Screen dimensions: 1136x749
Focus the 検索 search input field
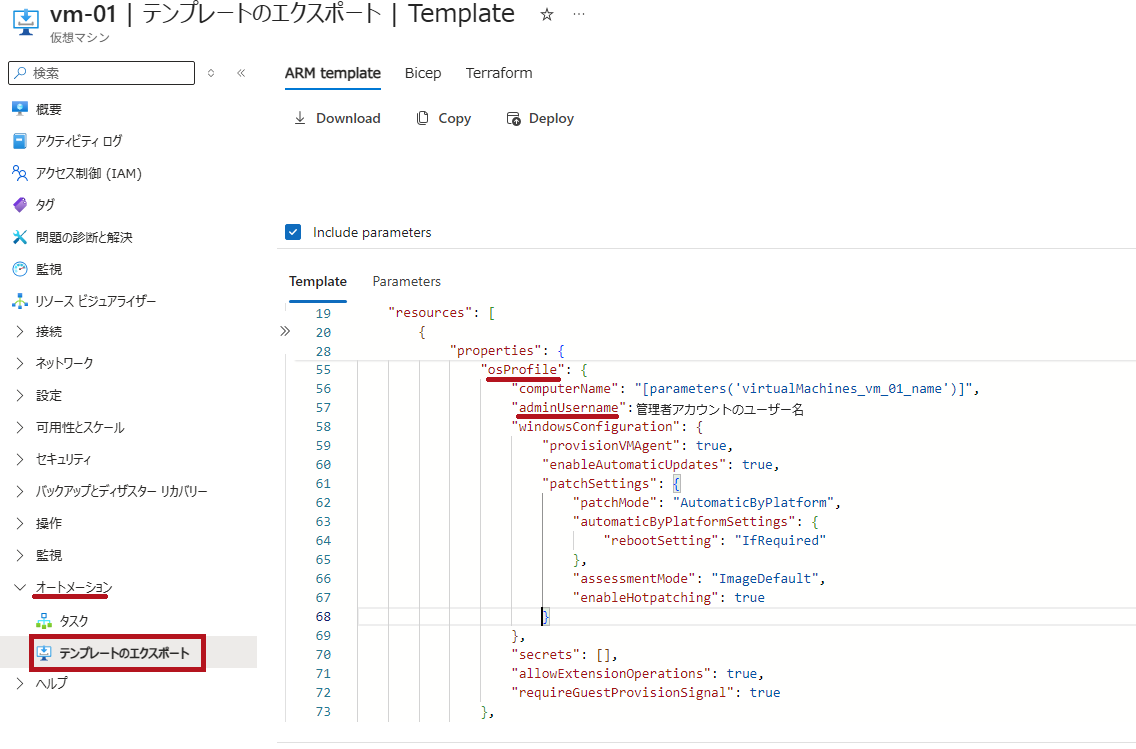(x=101, y=73)
